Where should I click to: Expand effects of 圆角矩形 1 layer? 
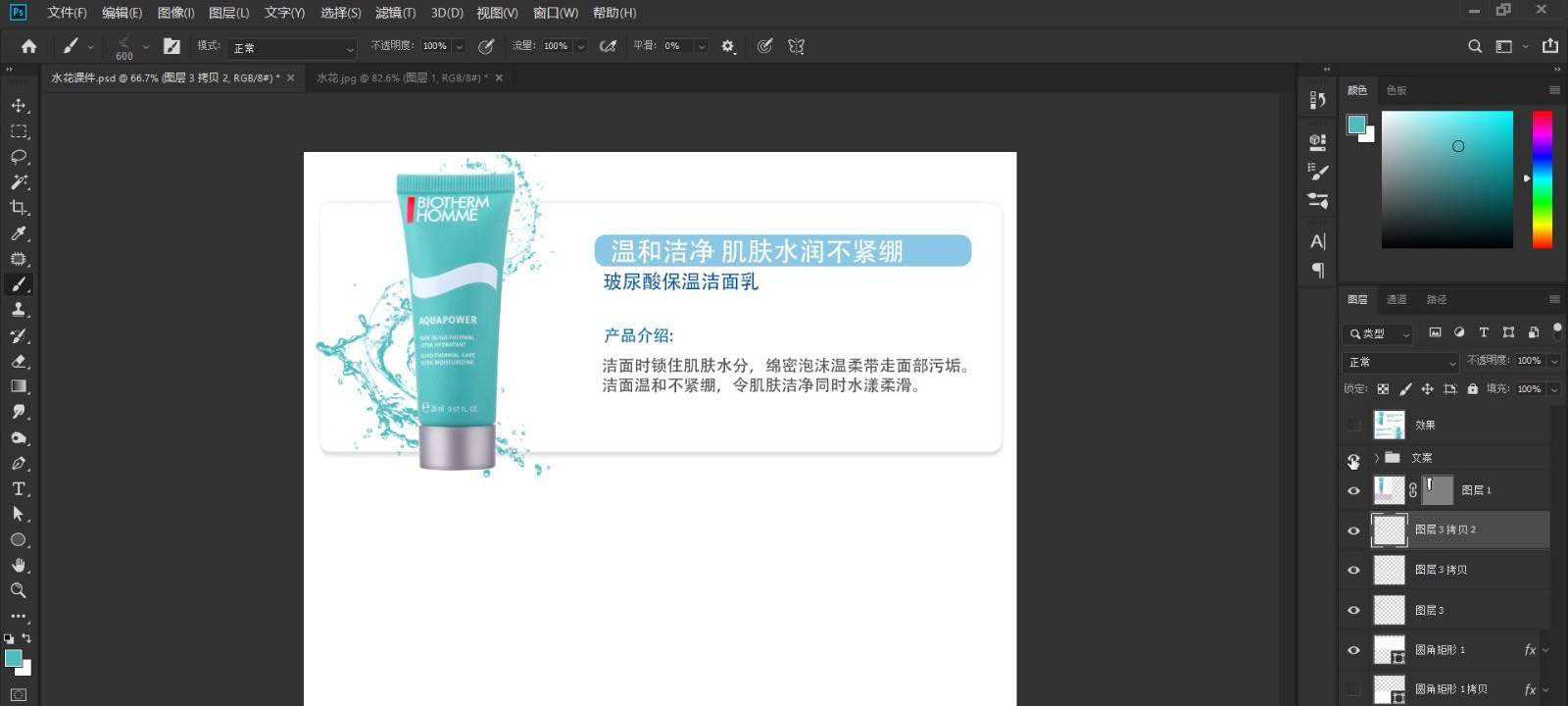1546,650
